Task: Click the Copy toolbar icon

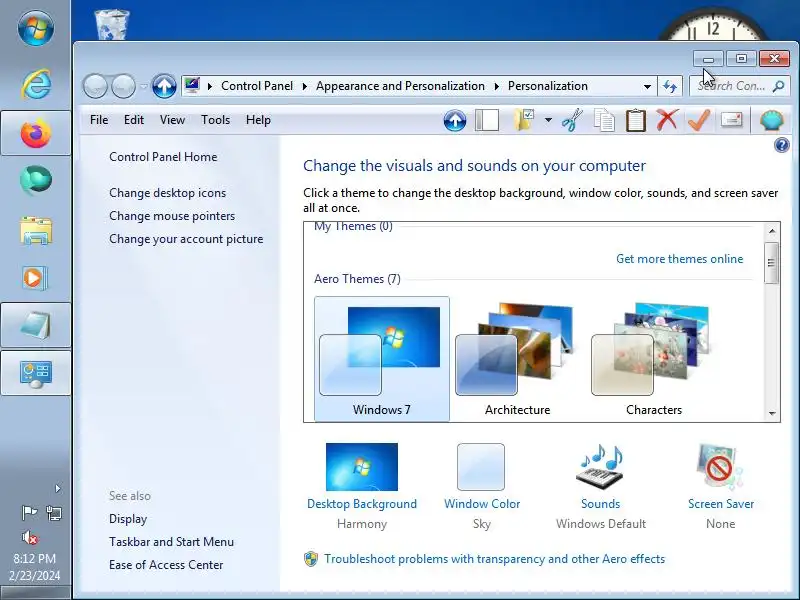Action: (x=604, y=121)
